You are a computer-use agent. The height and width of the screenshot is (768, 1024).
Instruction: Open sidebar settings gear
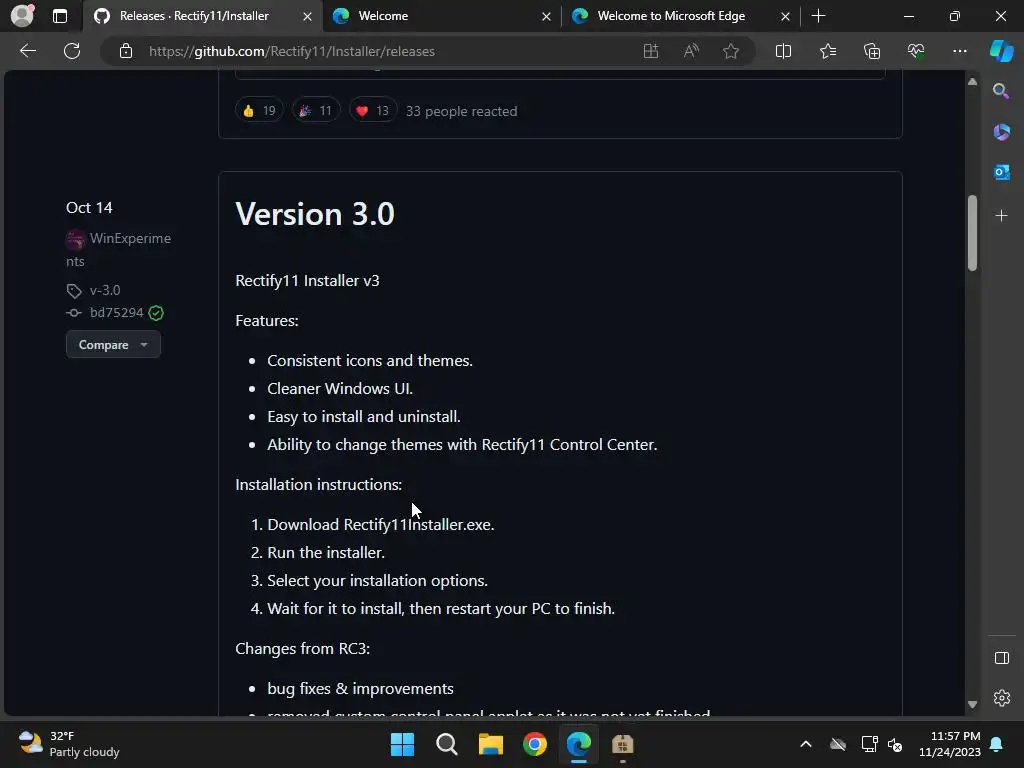point(1001,698)
